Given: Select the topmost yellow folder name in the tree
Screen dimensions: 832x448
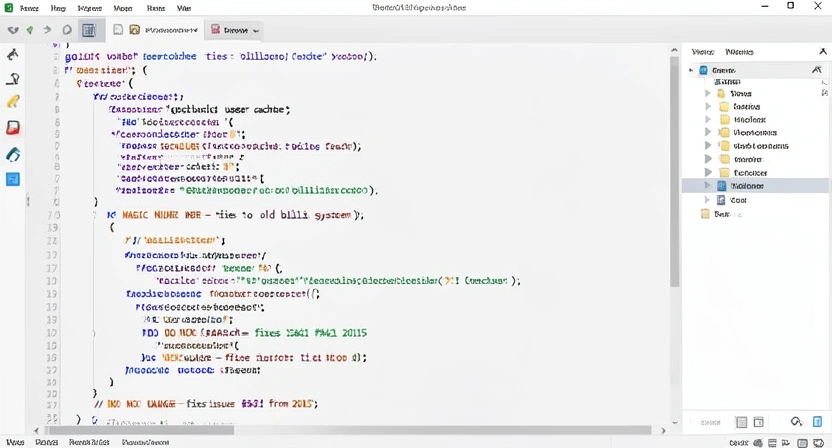Looking at the screenshot, I should (741, 94).
